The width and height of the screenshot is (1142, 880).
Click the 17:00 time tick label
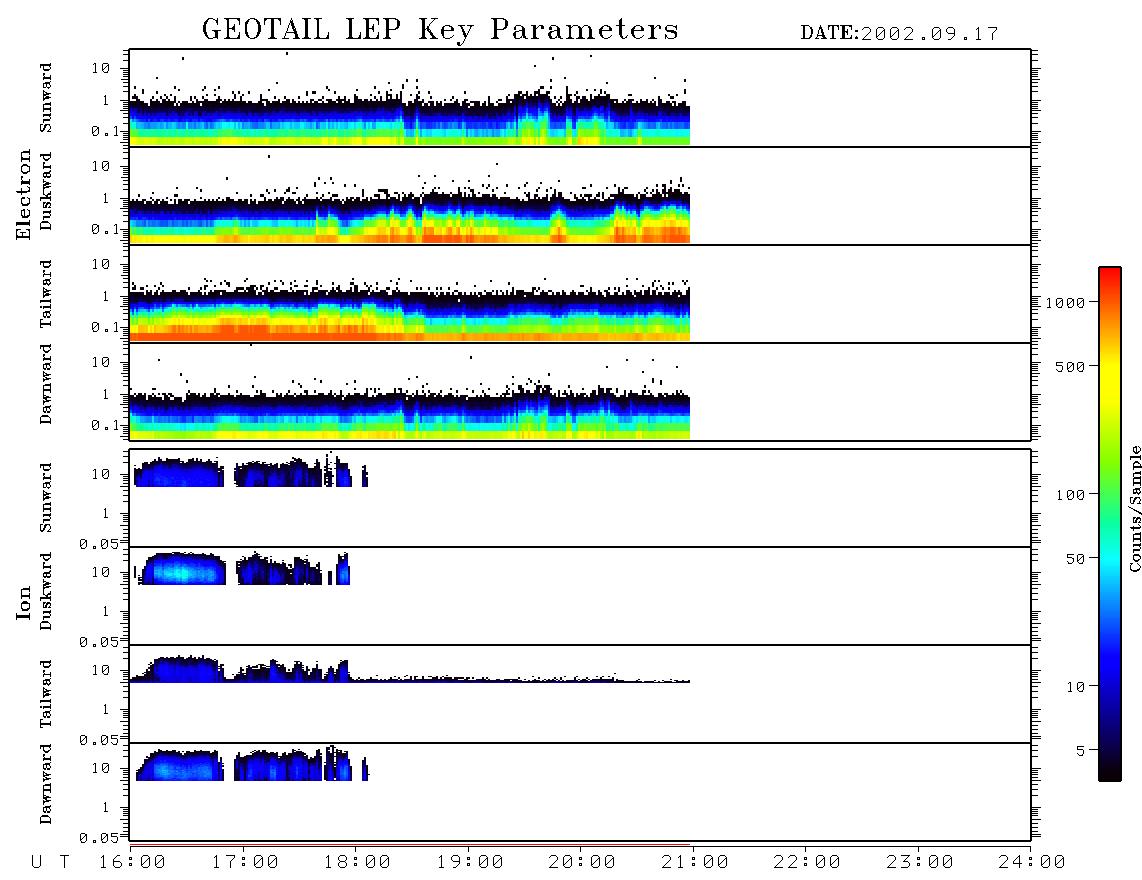coord(245,863)
